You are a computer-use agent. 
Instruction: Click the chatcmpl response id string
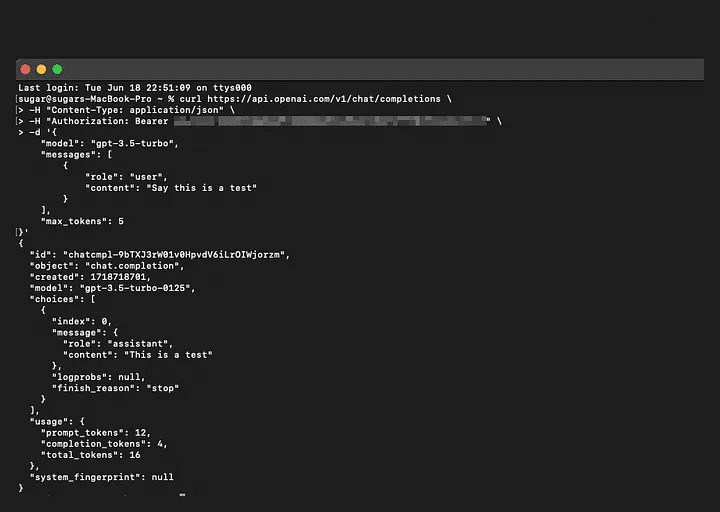click(x=174, y=254)
